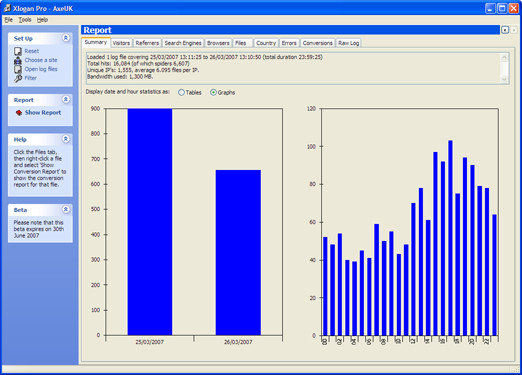Select the Graphs radio button
The width and height of the screenshot is (522, 375).
[213, 92]
